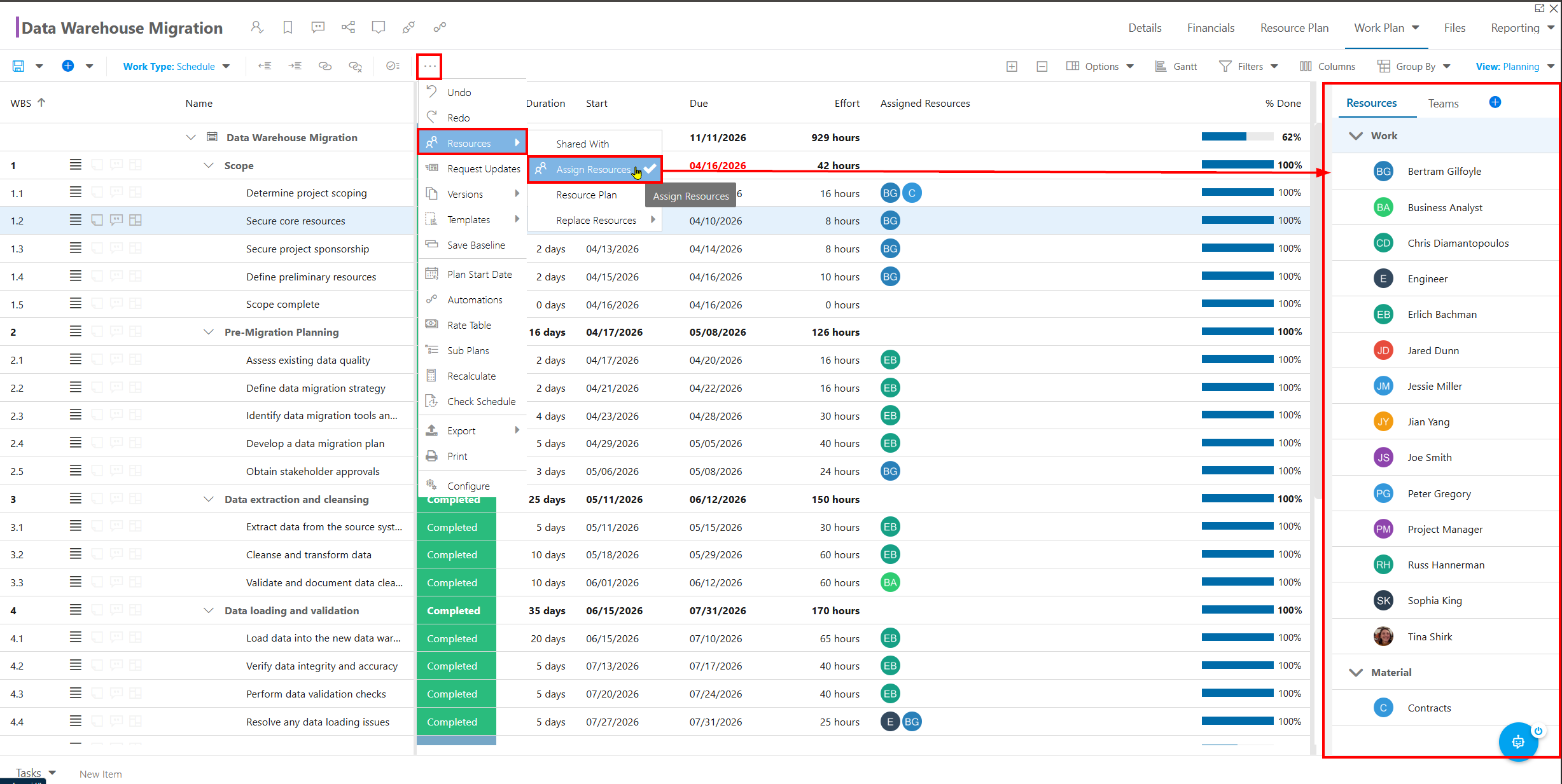Toggle the Assign Resources checked menu option
Viewport: 1562px width, 784px height.
(x=595, y=169)
